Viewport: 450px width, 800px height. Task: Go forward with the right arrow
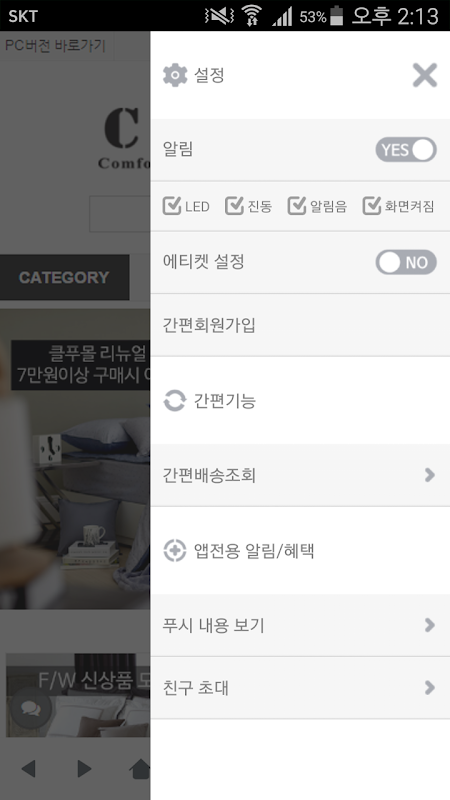tap(84, 768)
